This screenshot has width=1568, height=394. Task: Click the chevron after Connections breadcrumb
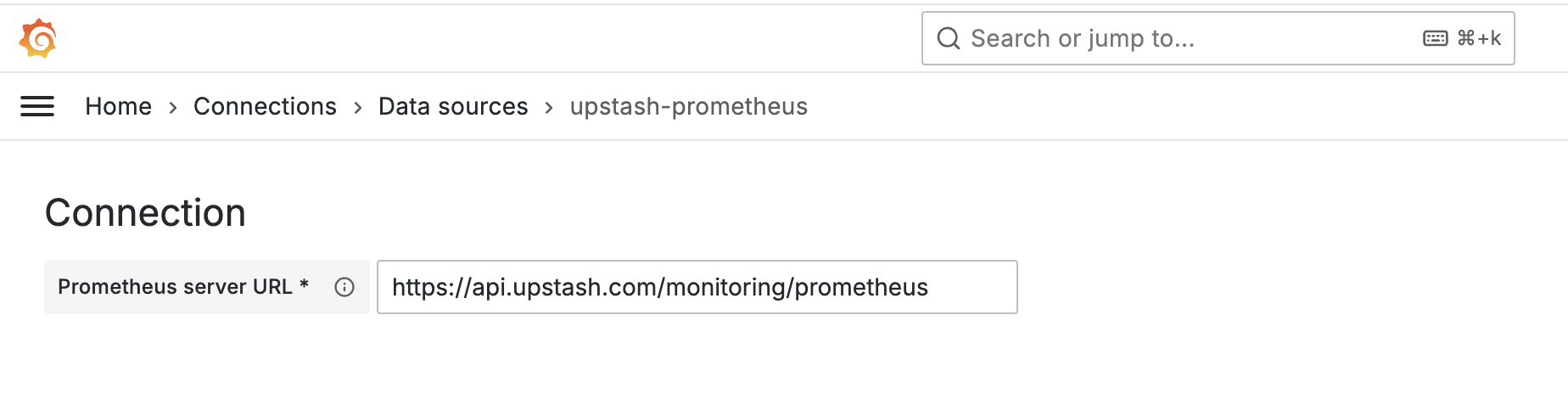[358, 107]
